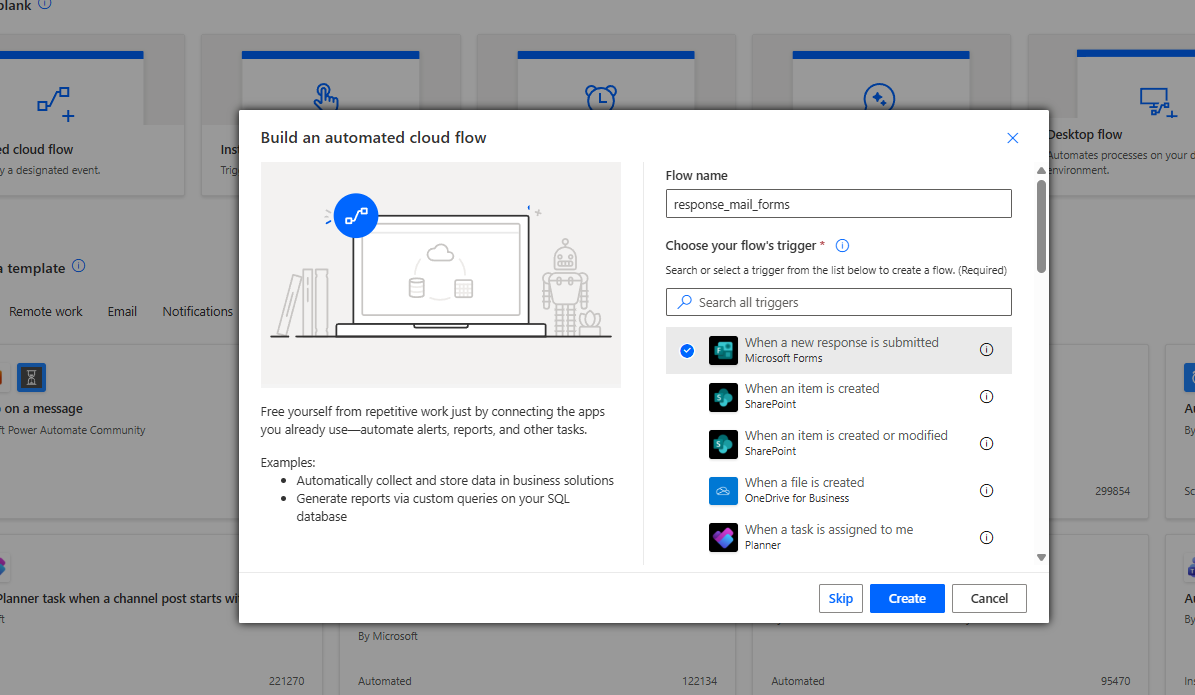This screenshot has height=695, width=1195.
Task: Select 'When an item is created' trigger
Action: (811, 389)
